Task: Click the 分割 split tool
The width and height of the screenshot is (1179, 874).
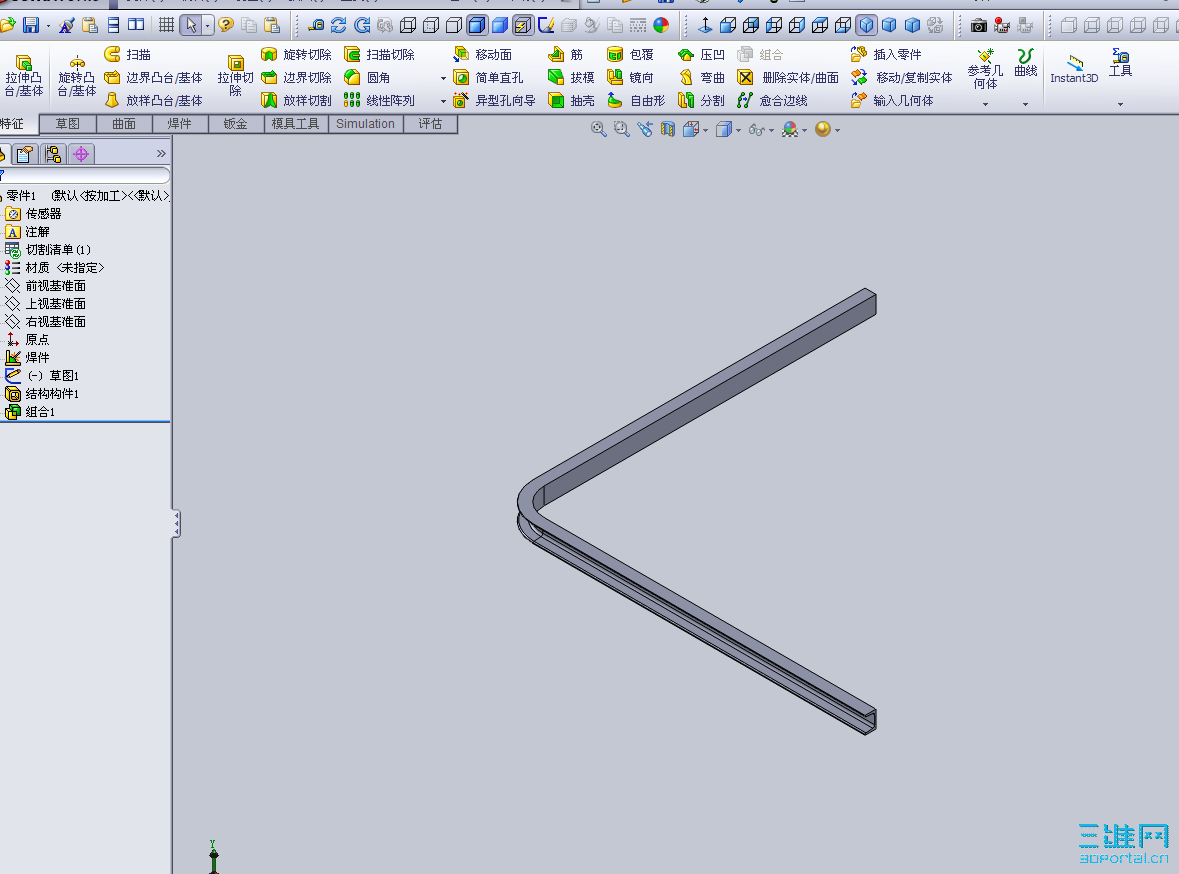Action: pos(701,100)
